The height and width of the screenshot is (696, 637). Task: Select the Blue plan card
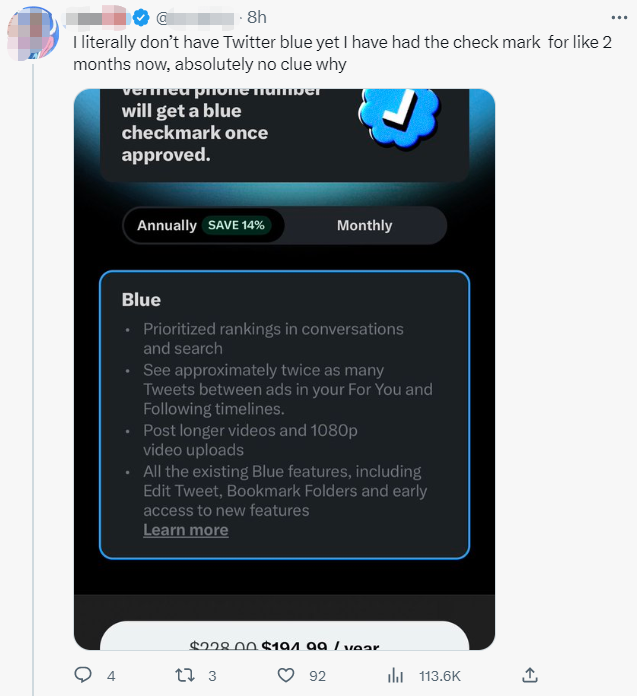coord(285,415)
